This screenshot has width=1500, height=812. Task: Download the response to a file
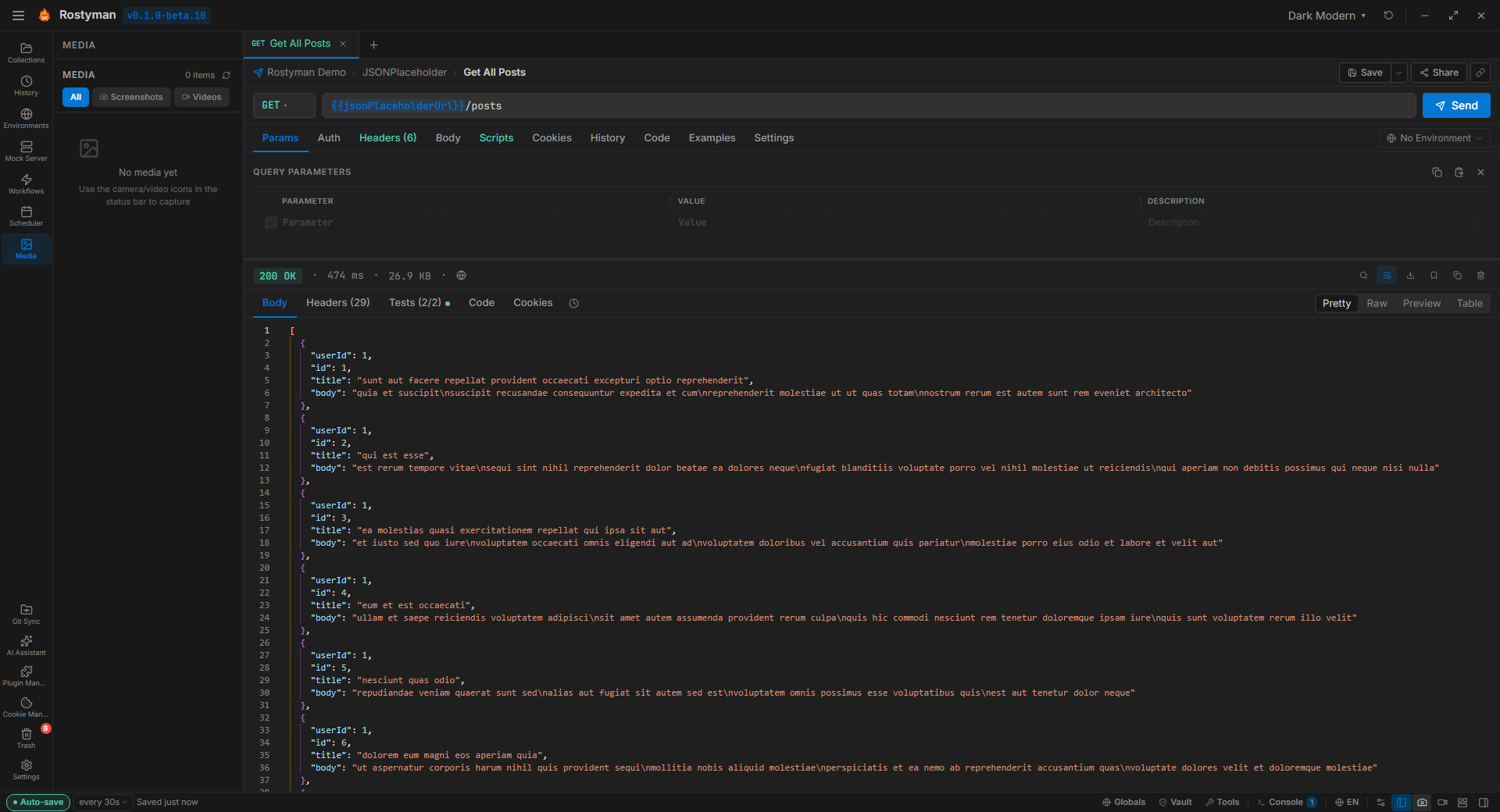[x=1409, y=276]
